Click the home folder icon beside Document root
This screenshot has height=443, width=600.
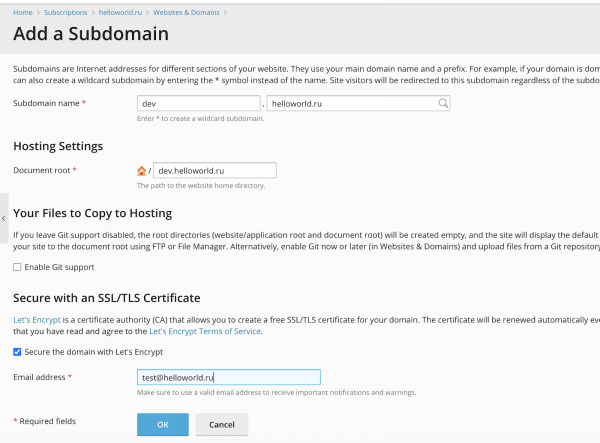point(142,171)
